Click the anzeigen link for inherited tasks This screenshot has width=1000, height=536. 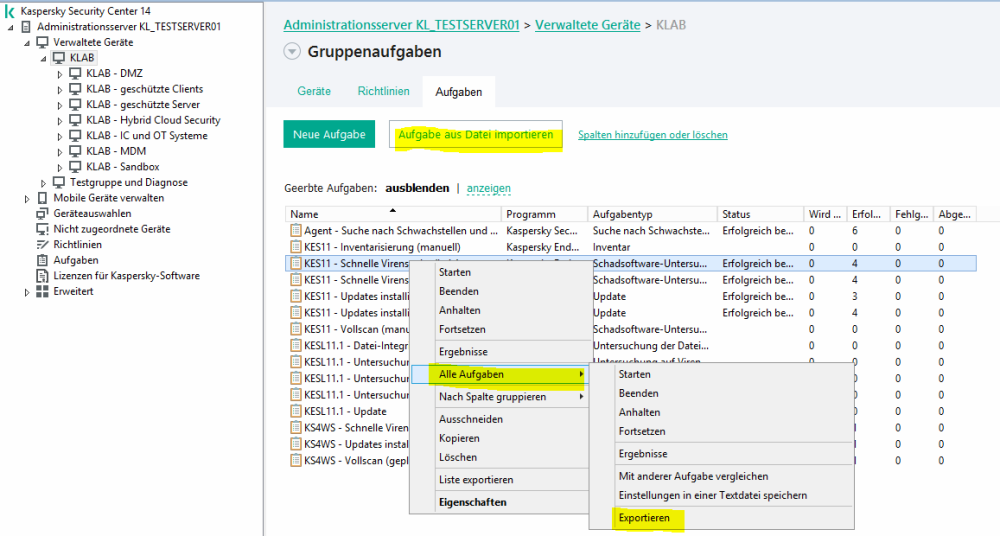click(x=489, y=188)
